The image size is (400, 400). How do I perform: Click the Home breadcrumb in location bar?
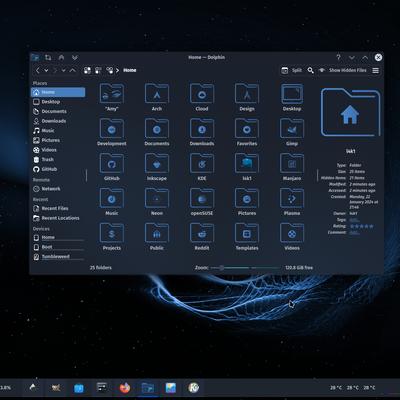130,70
